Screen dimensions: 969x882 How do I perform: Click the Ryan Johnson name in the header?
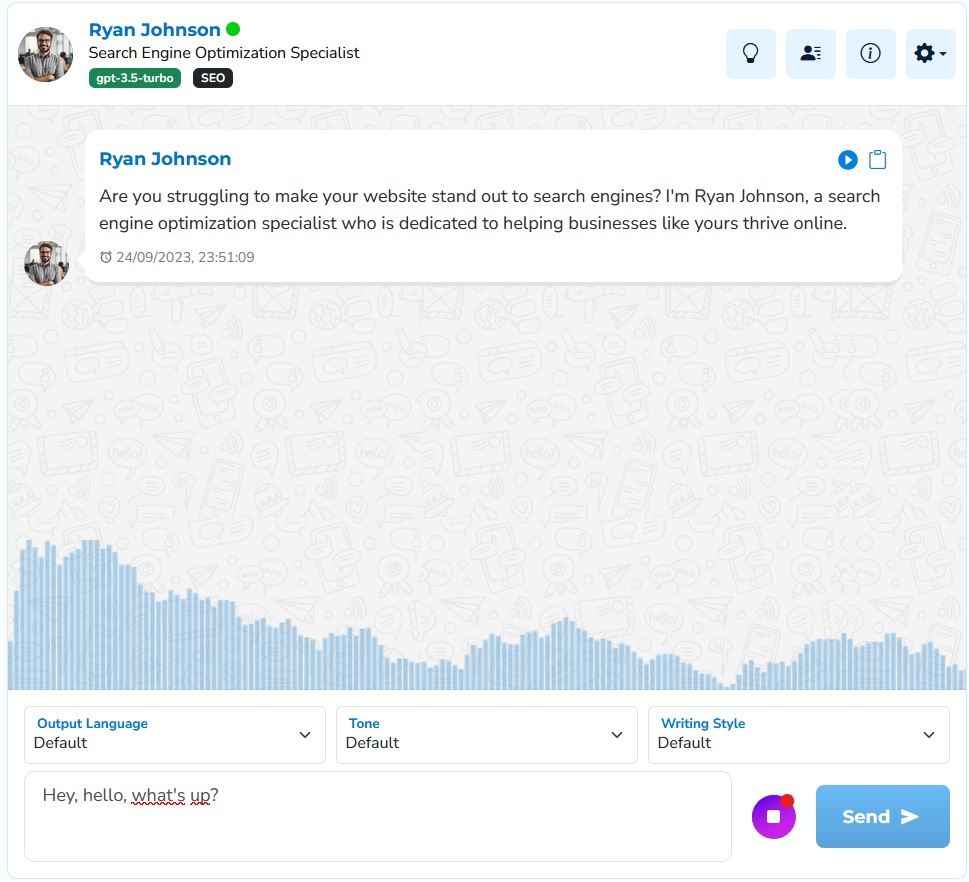coord(154,30)
